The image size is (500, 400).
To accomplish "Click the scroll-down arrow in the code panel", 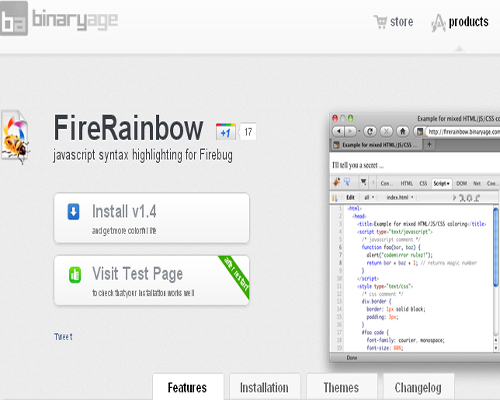I will pos(496,348).
